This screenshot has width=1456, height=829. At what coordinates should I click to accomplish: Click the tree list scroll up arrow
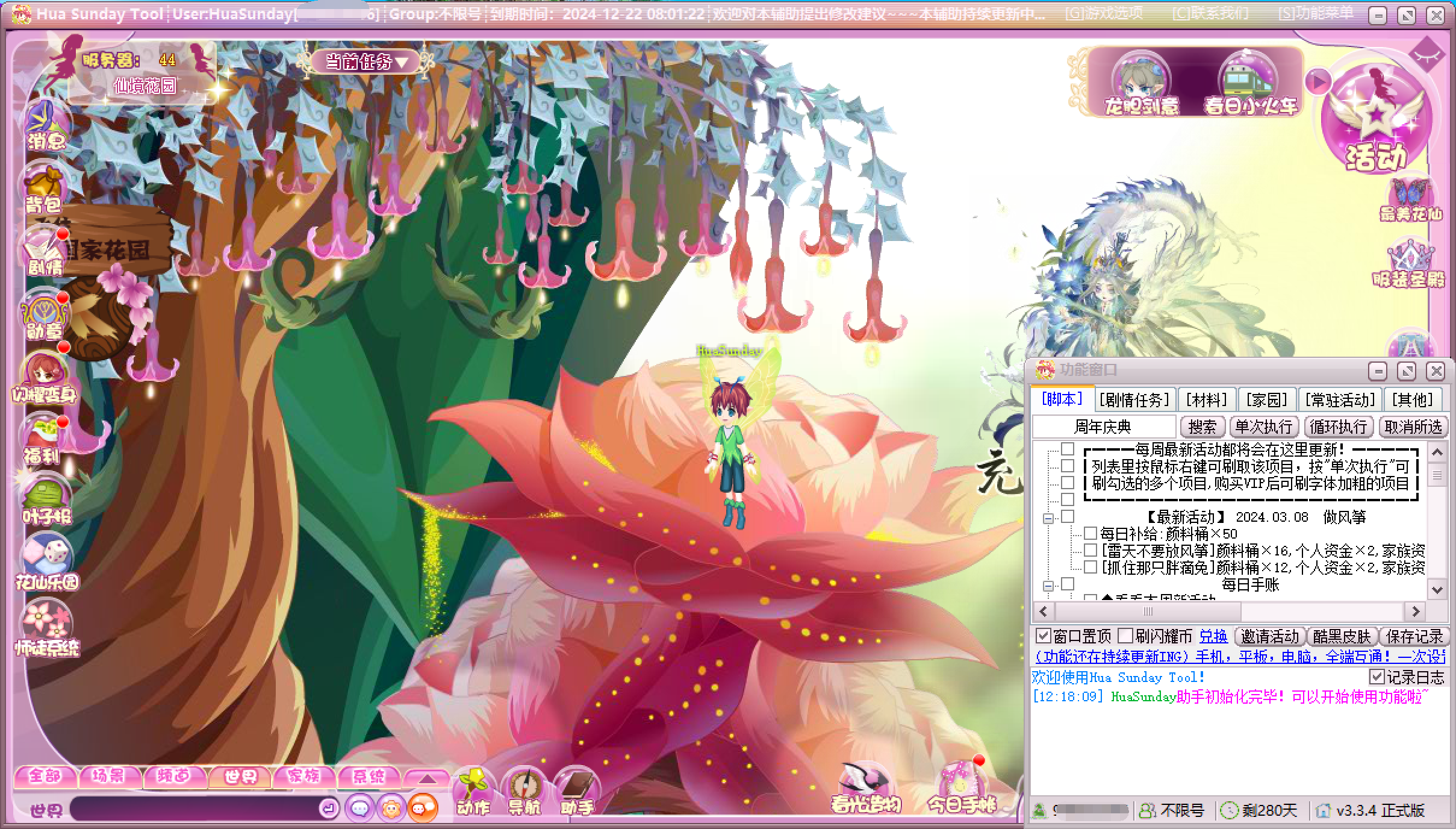pyautogui.click(x=1437, y=452)
